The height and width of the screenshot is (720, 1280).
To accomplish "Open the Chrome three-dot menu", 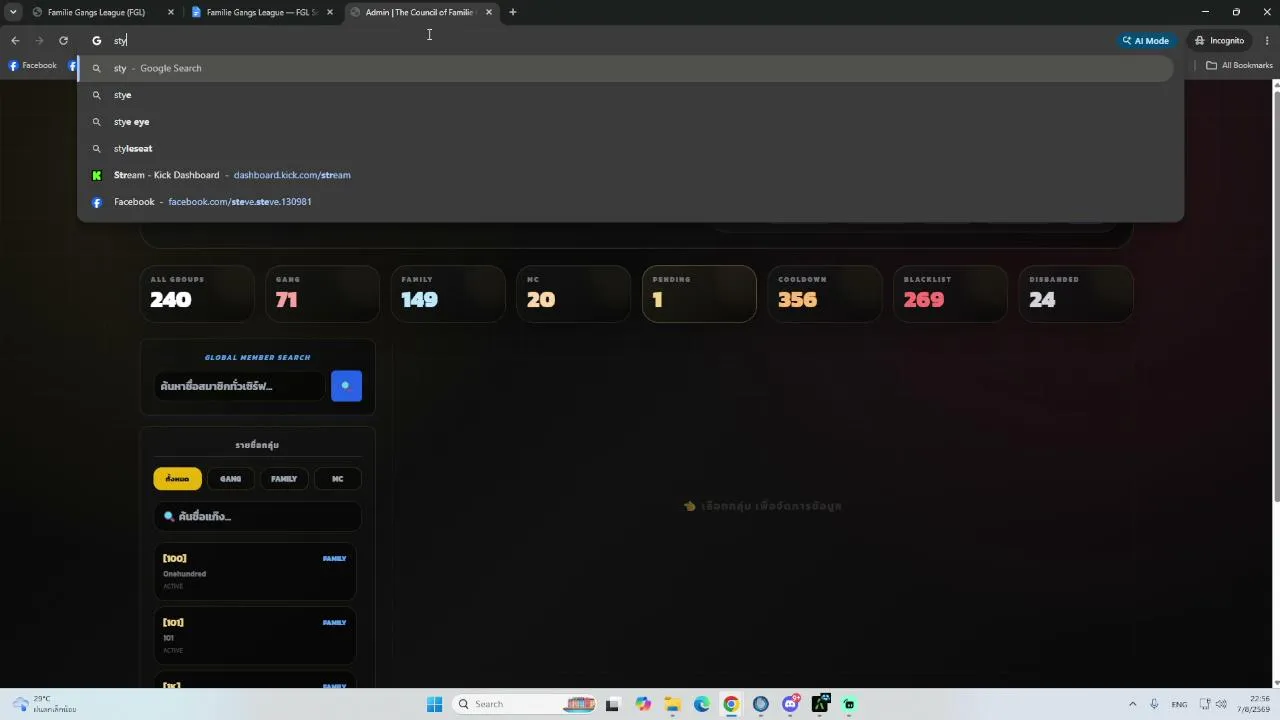I will point(1267,41).
